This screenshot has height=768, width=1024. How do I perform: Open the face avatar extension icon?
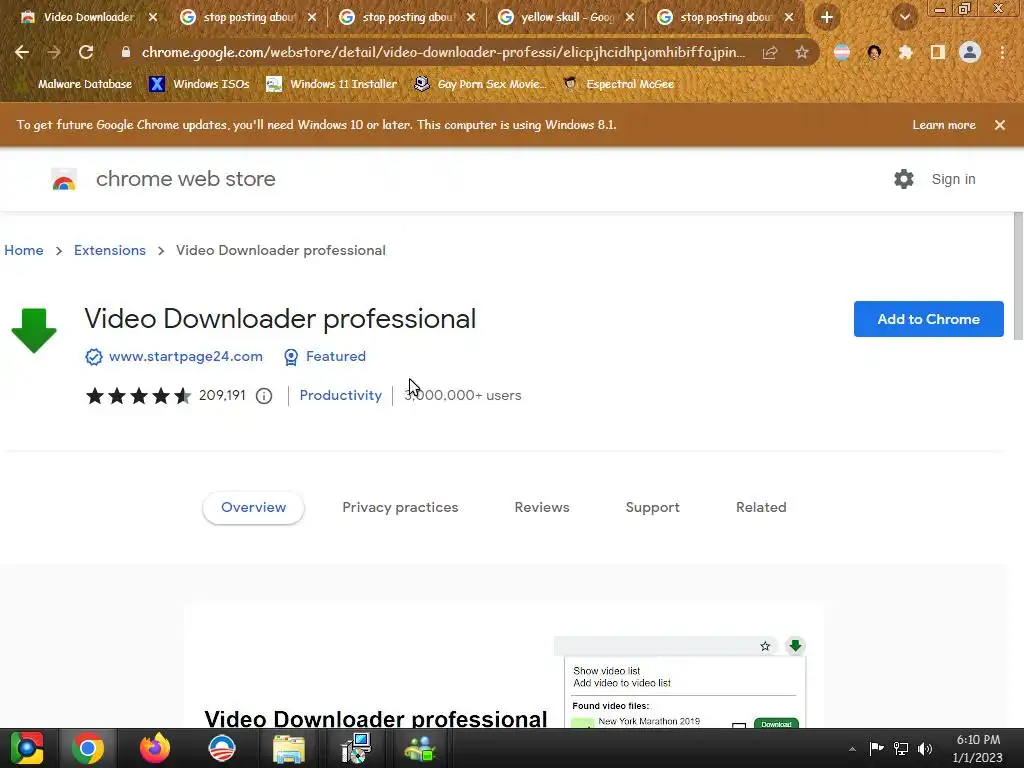874,52
